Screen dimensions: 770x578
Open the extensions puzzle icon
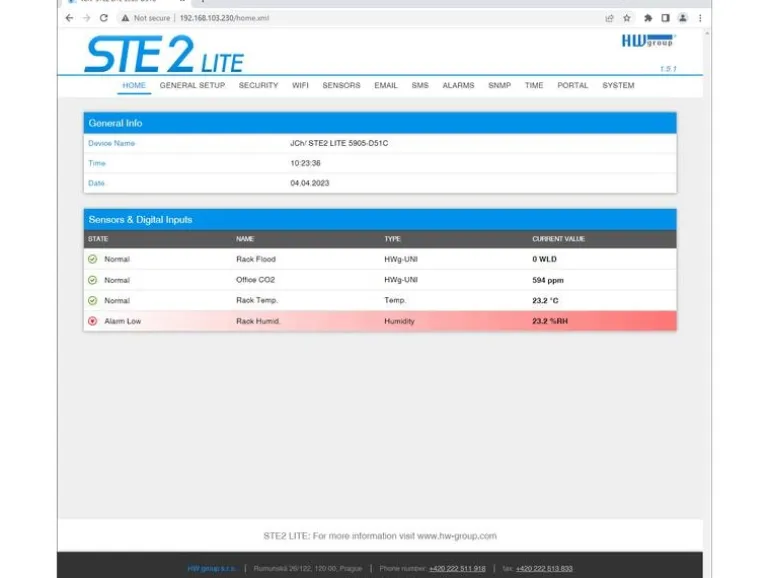pyautogui.click(x=648, y=18)
